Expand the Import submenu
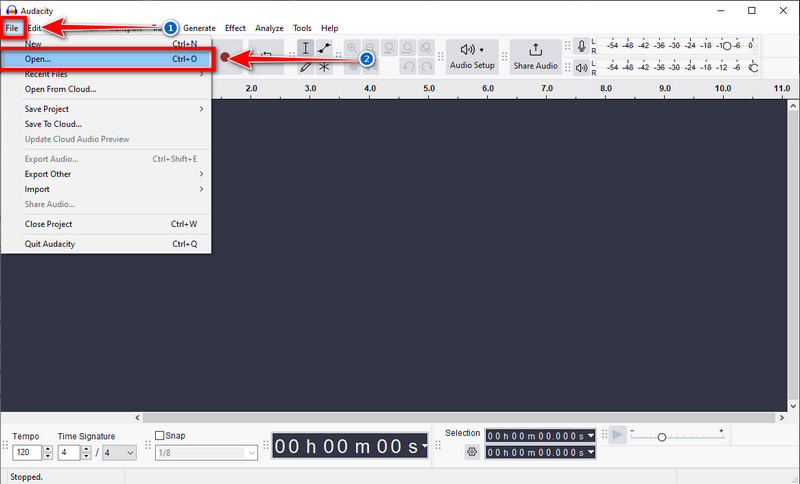This screenshot has height=484, width=800. (106, 189)
